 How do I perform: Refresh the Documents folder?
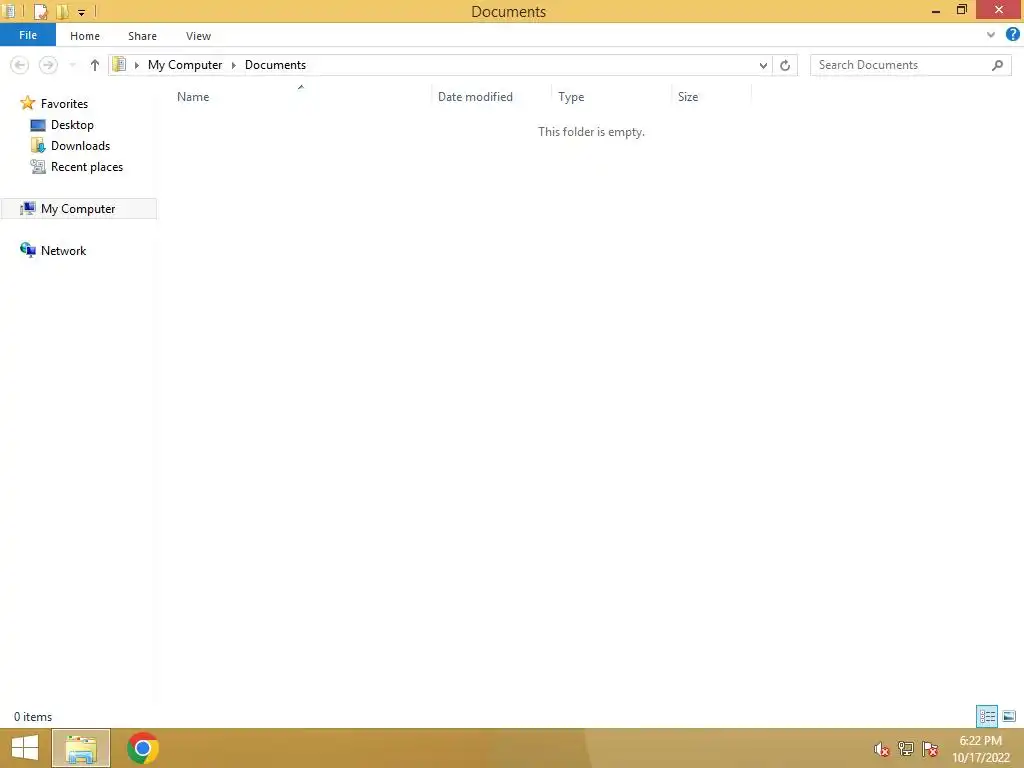[x=785, y=65]
